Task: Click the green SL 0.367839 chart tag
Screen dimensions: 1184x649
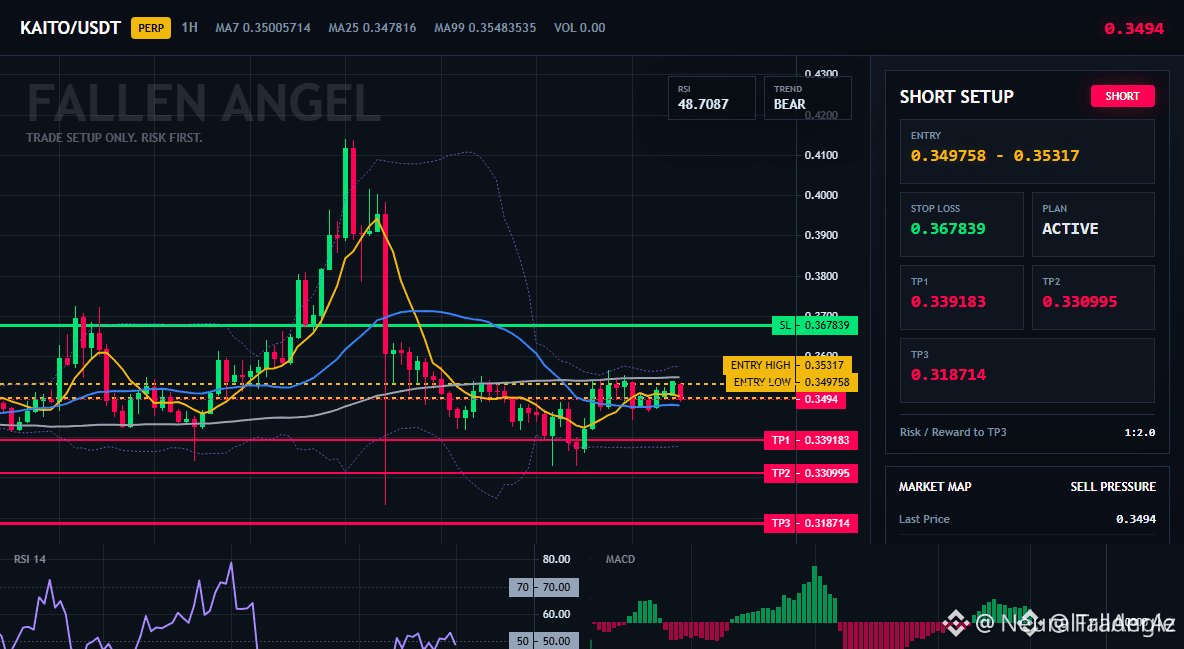Action: coord(815,326)
